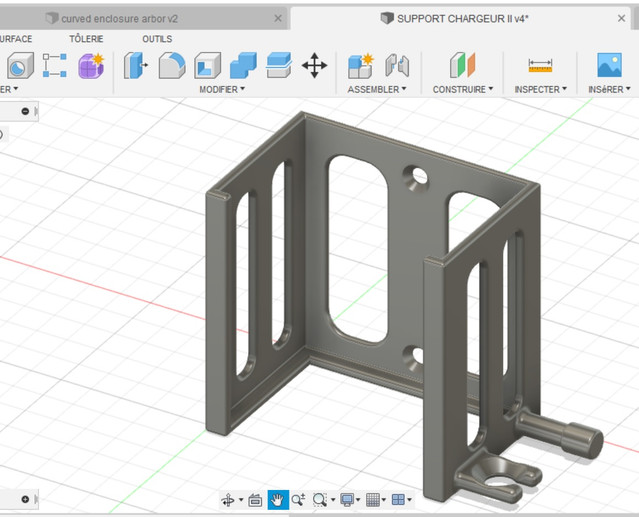Open the ASSEMBLER dropdown menu
This screenshot has height=517, width=639.
[x=377, y=90]
